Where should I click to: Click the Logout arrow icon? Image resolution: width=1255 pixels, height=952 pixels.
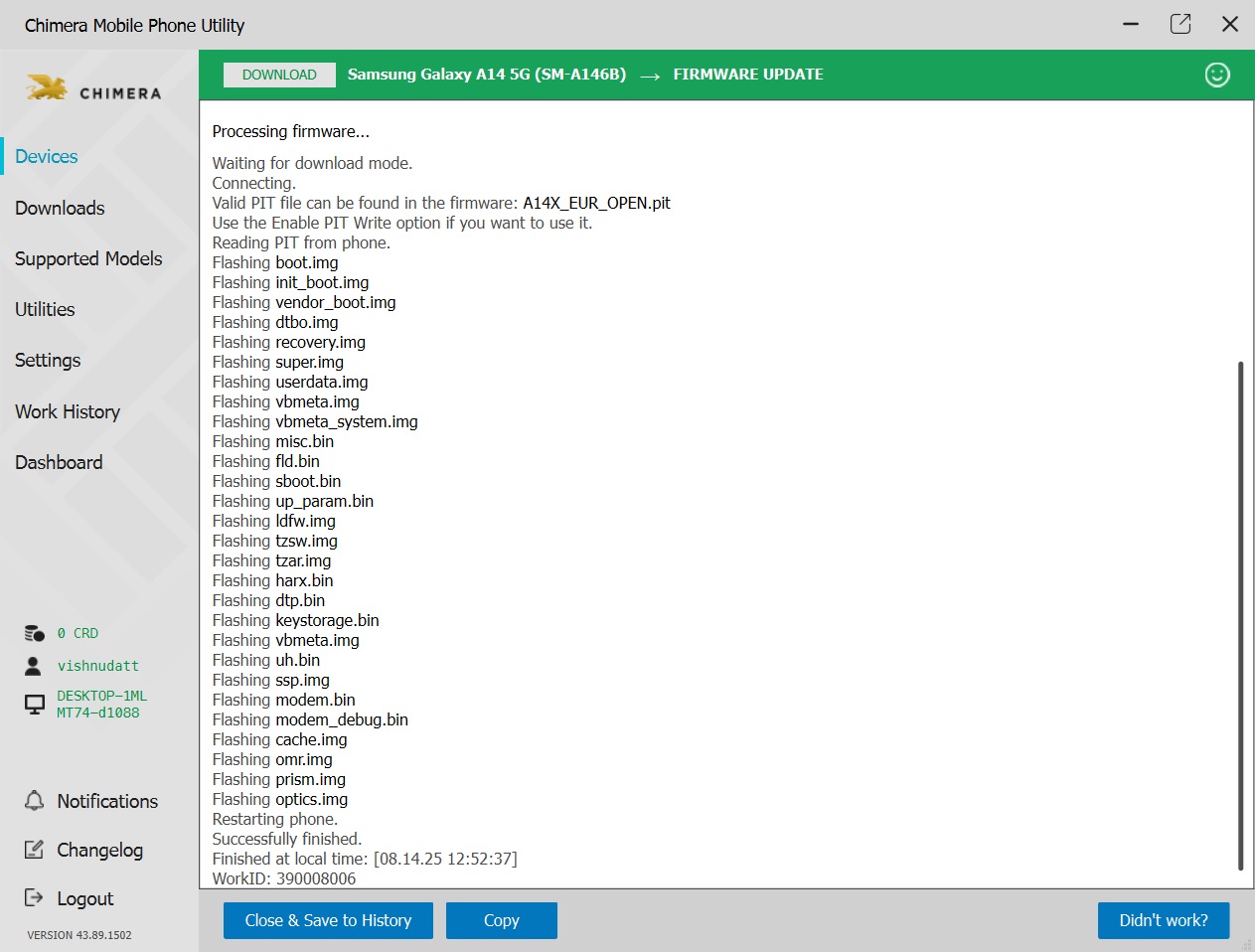coord(35,898)
